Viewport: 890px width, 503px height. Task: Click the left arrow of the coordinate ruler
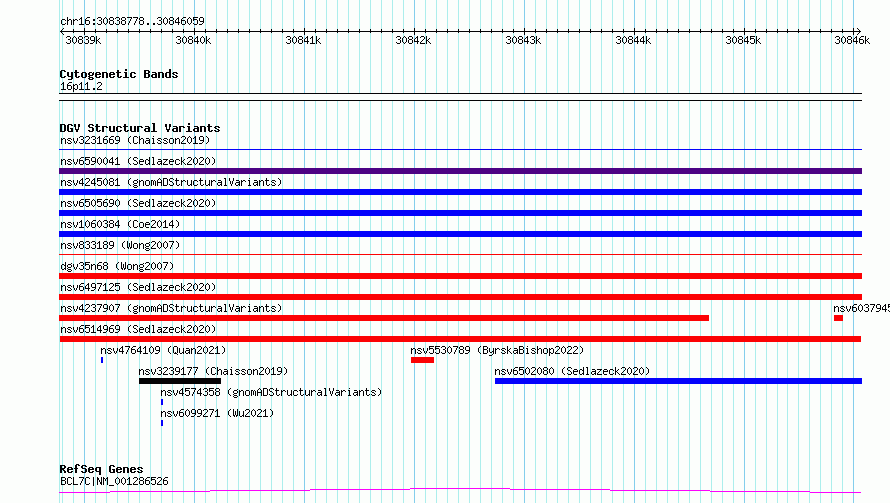62,31
